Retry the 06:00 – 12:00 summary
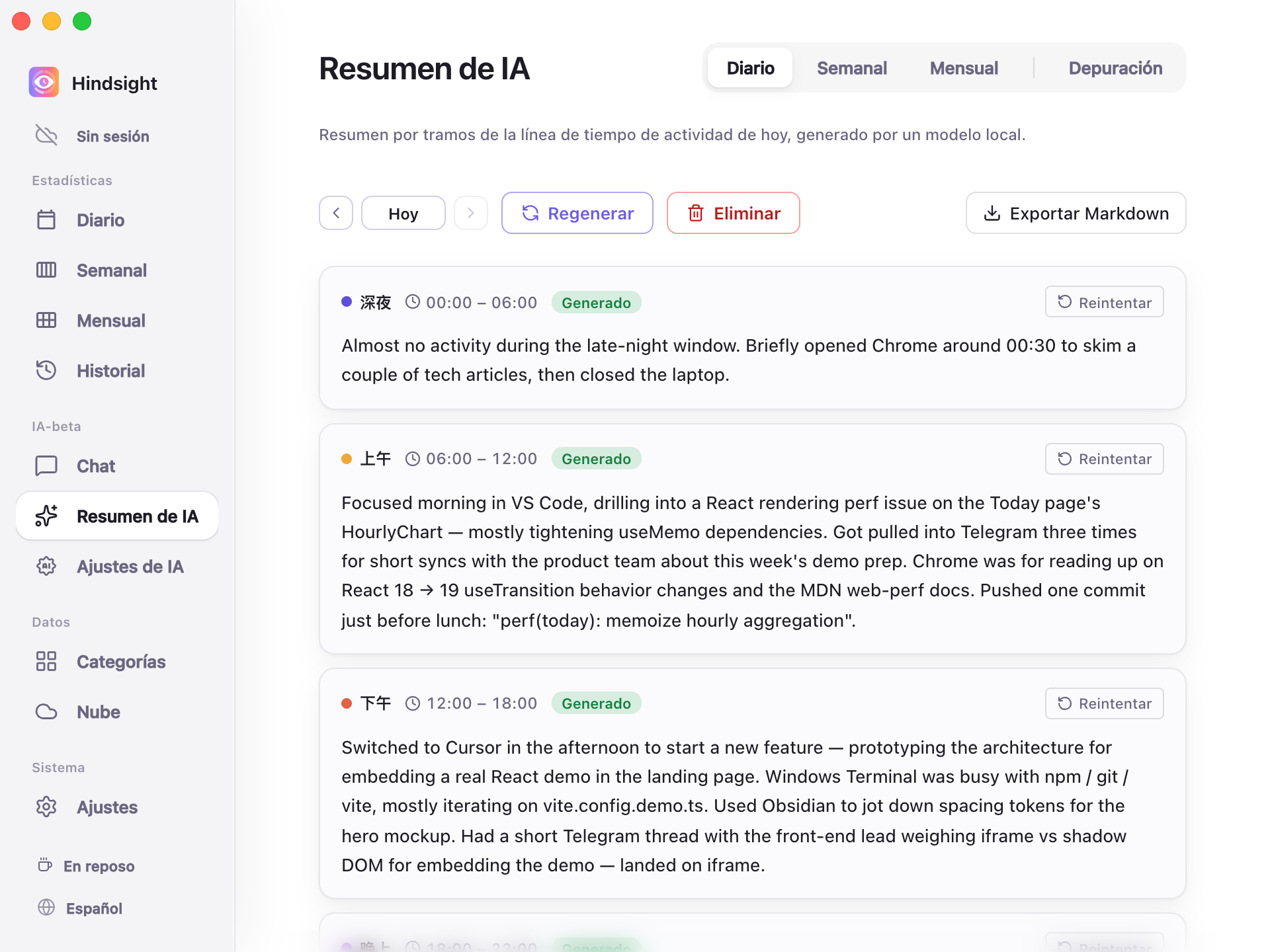Viewport: 1270px width, 952px height. click(x=1105, y=459)
